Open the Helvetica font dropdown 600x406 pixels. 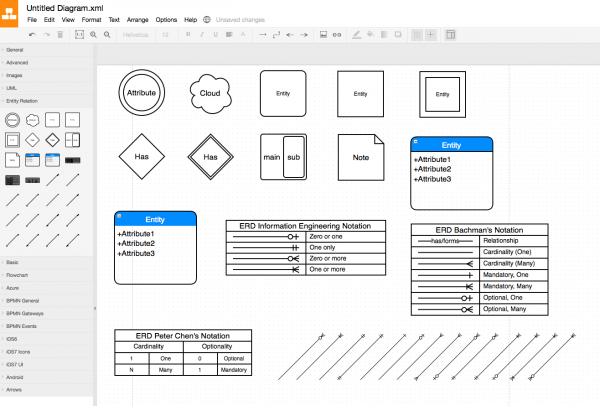(134, 34)
